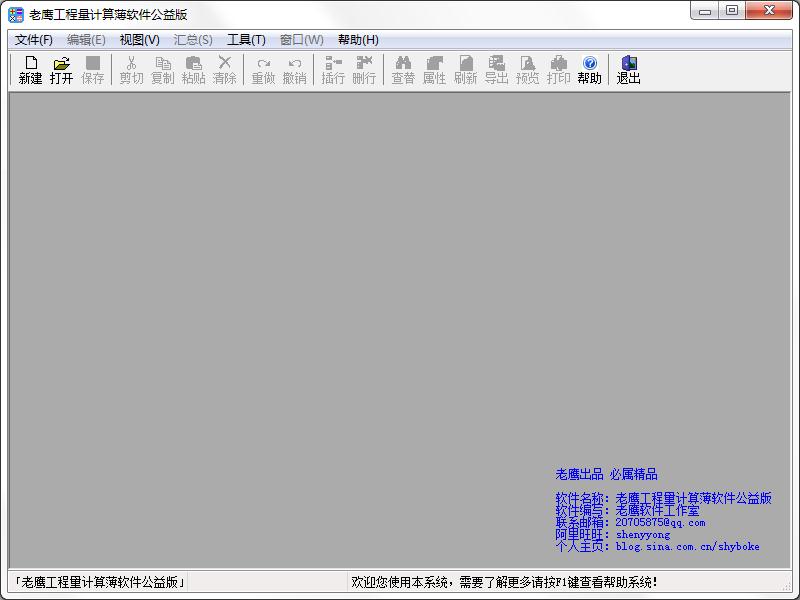
Task: Open the 视图(V) menu
Action: (140, 40)
